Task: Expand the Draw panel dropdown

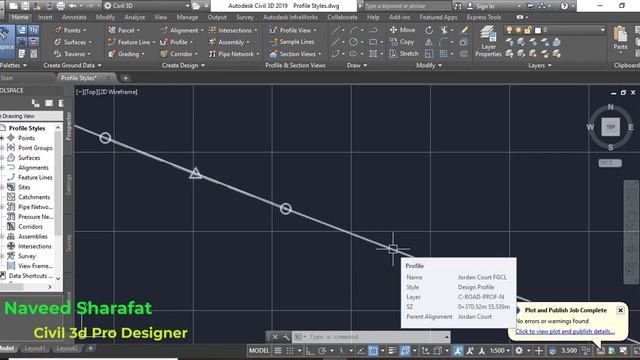Action: [357, 65]
